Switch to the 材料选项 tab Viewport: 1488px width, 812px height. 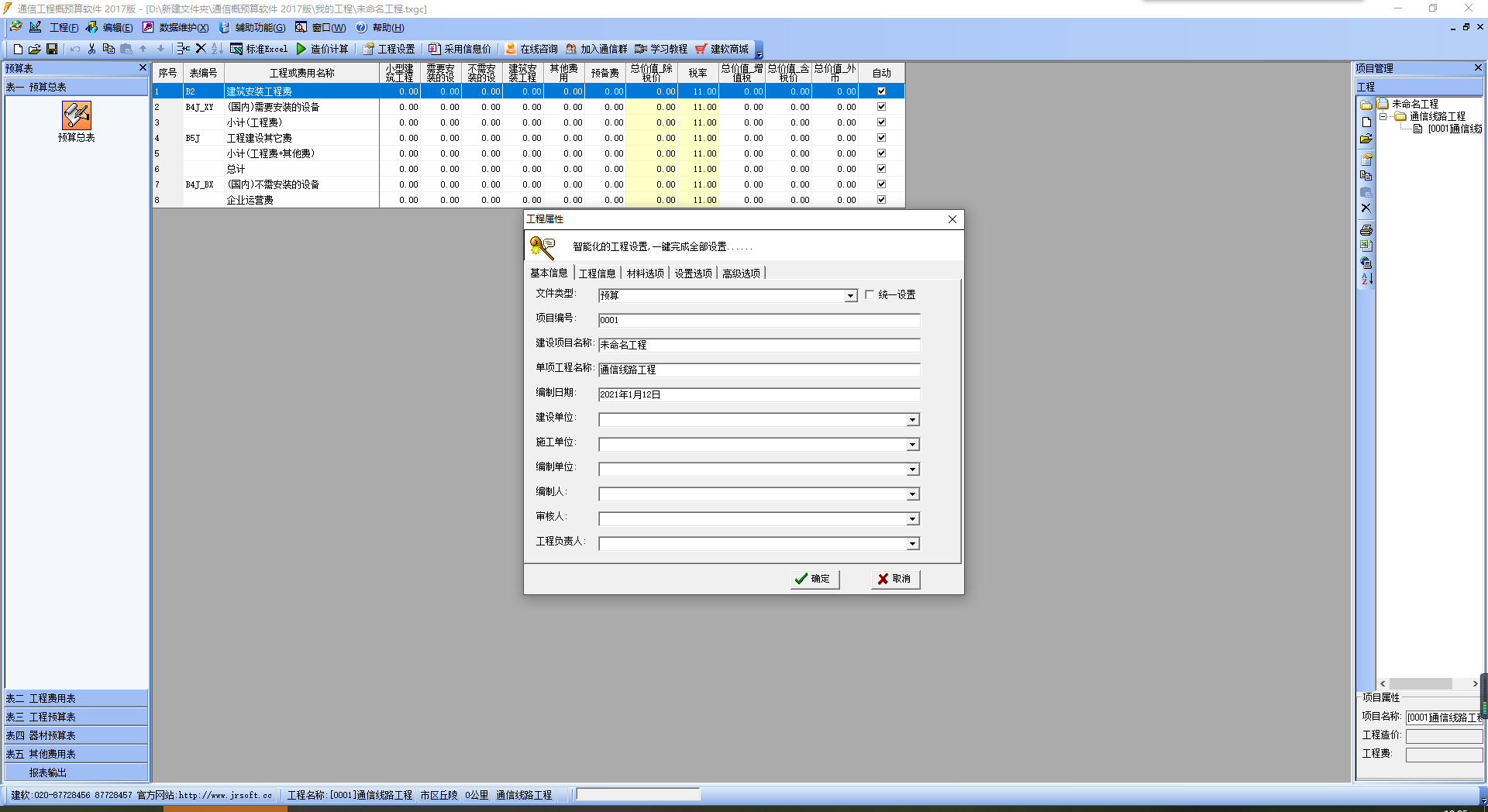click(645, 274)
